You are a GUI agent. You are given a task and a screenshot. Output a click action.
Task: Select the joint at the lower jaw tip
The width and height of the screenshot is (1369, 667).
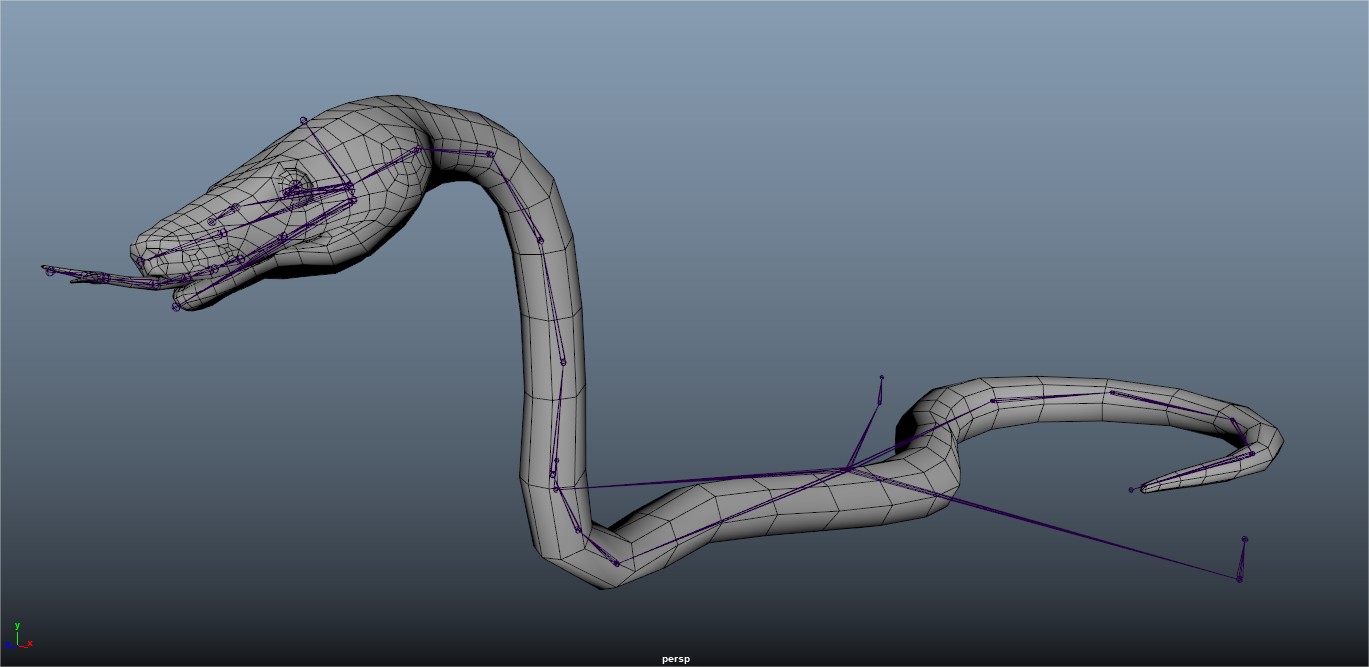176,306
